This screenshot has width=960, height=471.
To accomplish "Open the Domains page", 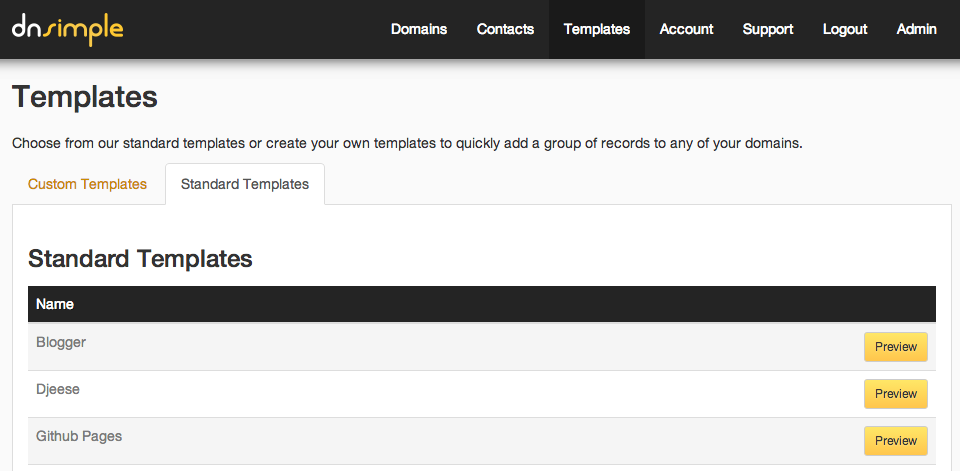I will 419,29.
